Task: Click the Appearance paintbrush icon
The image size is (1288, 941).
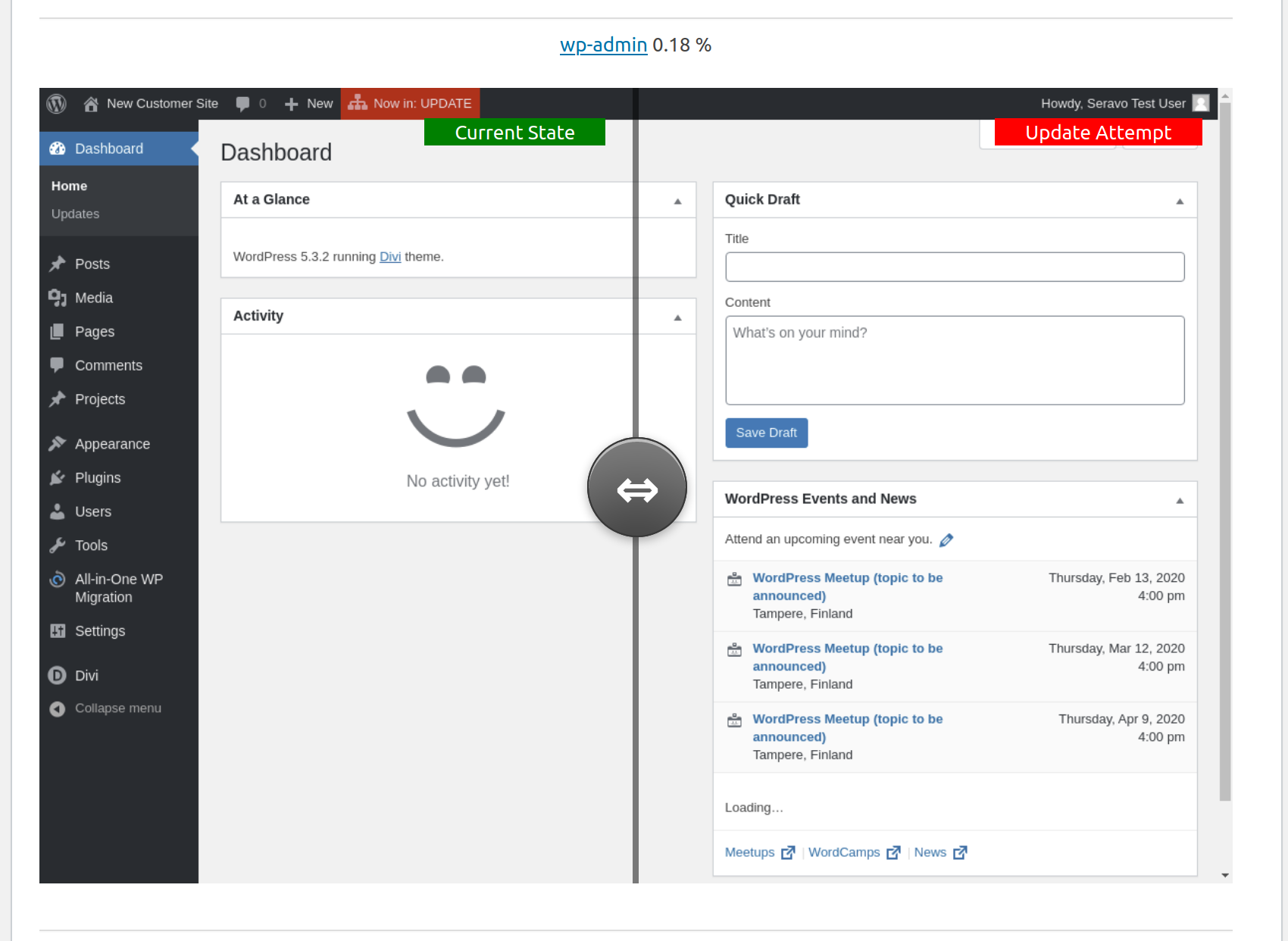Action: [58, 444]
